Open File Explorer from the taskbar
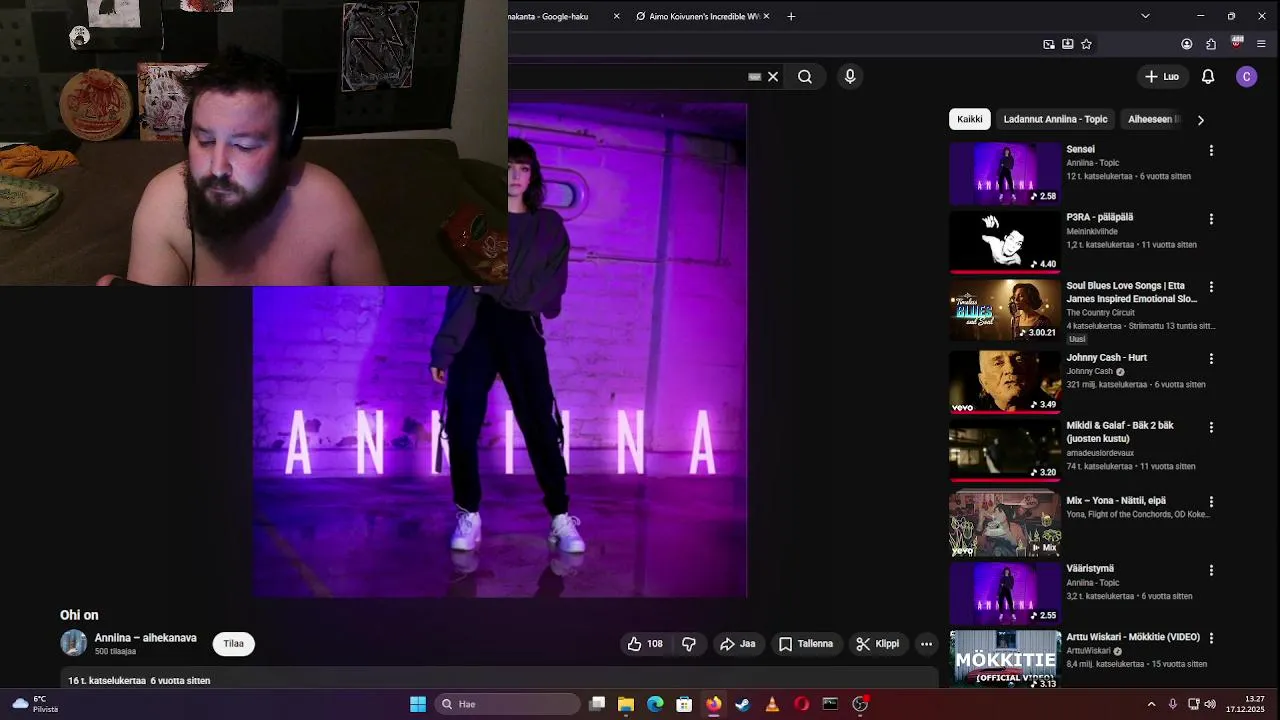Image resolution: width=1280 pixels, height=720 pixels. (x=626, y=704)
